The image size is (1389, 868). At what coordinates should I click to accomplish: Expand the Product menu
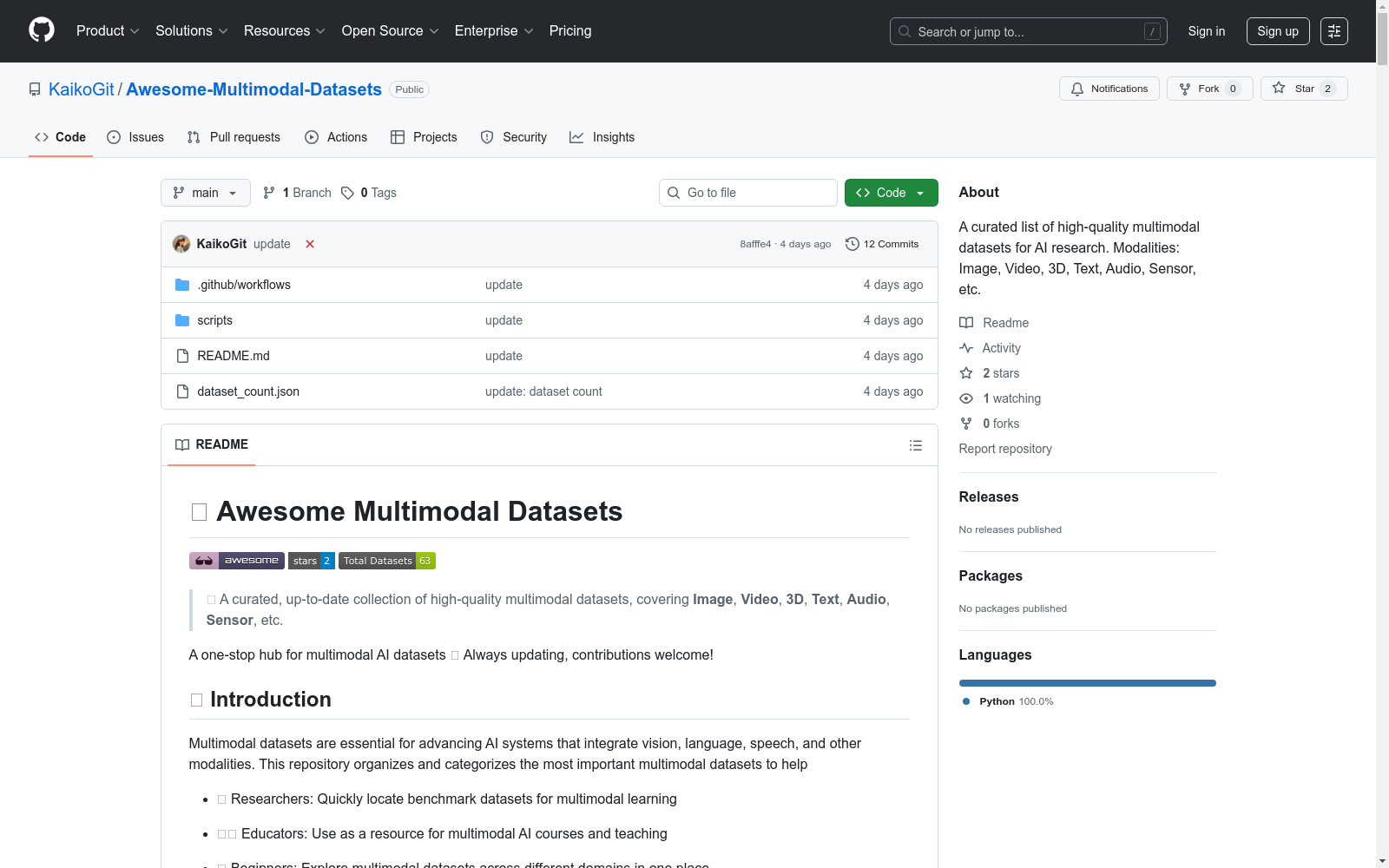(x=108, y=31)
